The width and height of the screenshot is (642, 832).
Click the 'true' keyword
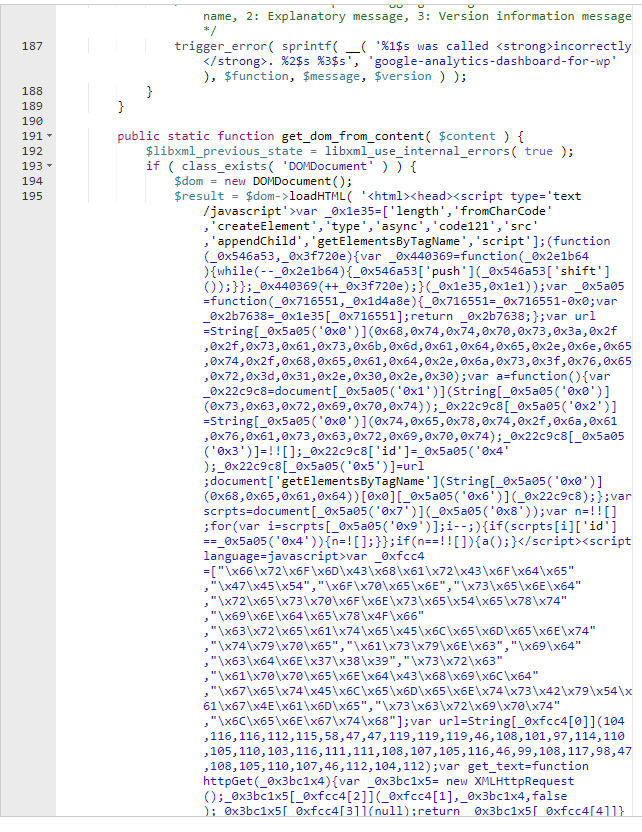pyautogui.click(x=539, y=151)
